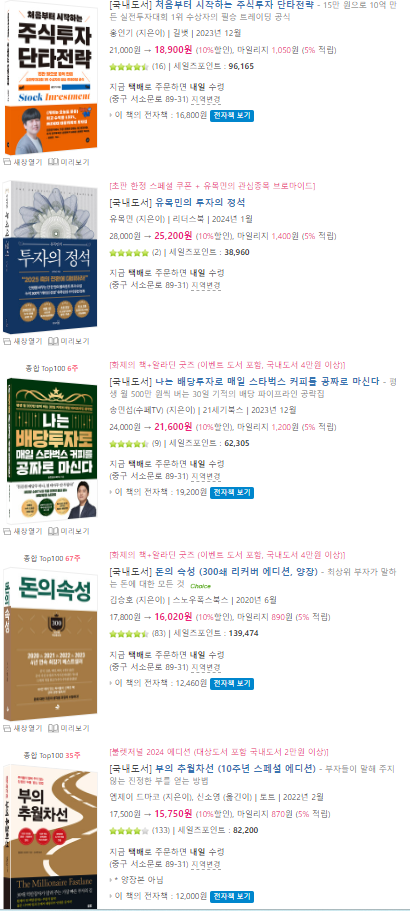
Task: Open preview book icon under 배당투자 book
Action: [x=53, y=531]
